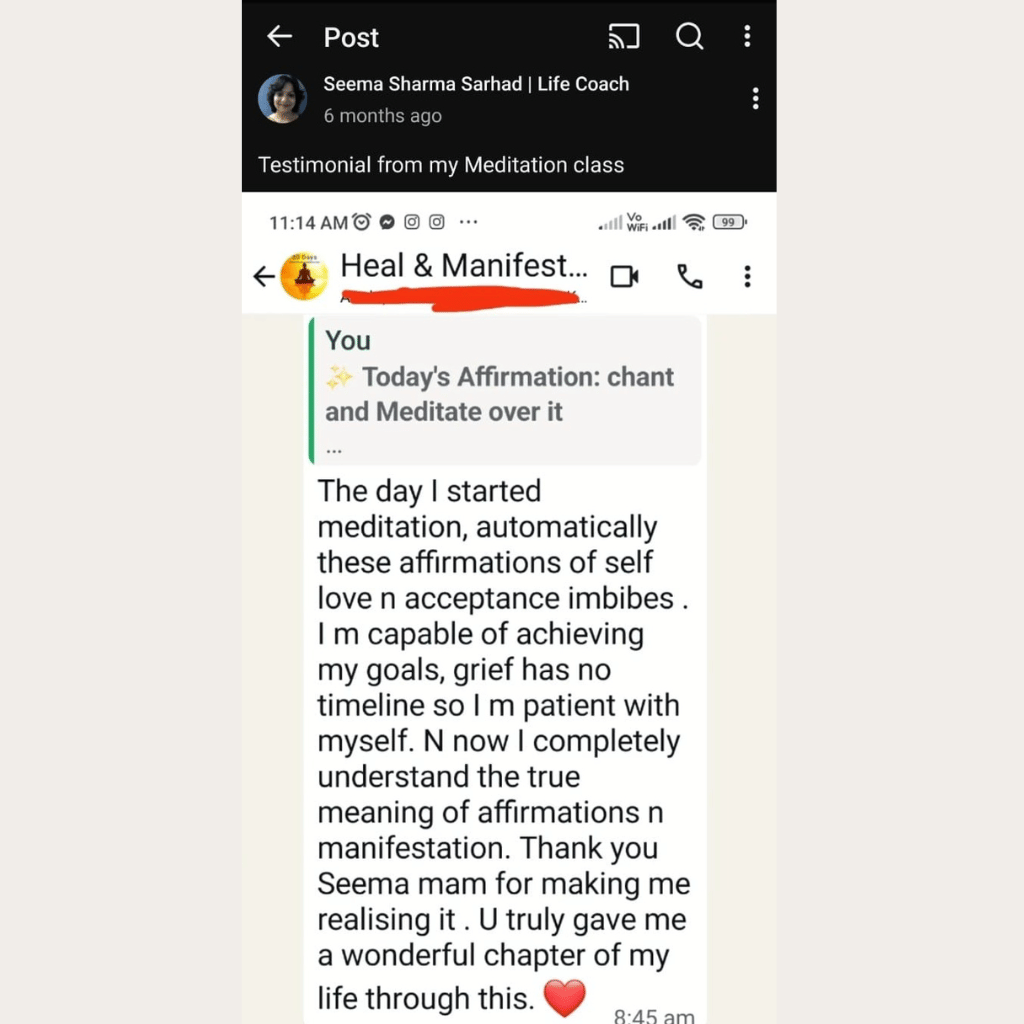This screenshot has height=1024, width=1024.
Task: Start a video call in the chat
Action: [x=625, y=277]
